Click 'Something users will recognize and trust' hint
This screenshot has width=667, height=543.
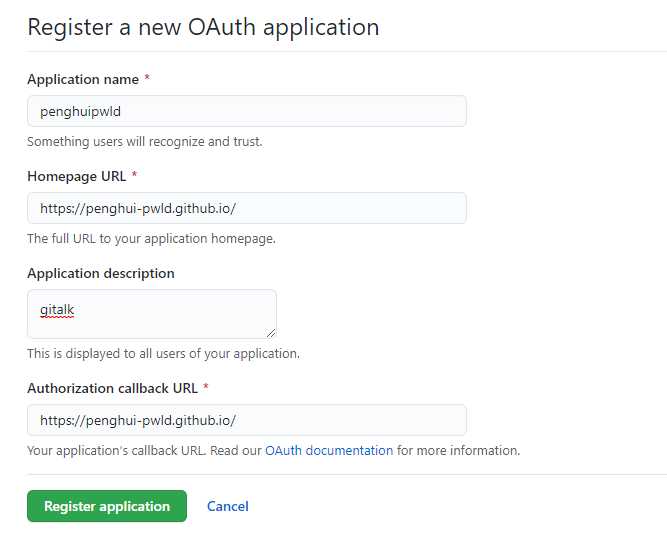(144, 141)
